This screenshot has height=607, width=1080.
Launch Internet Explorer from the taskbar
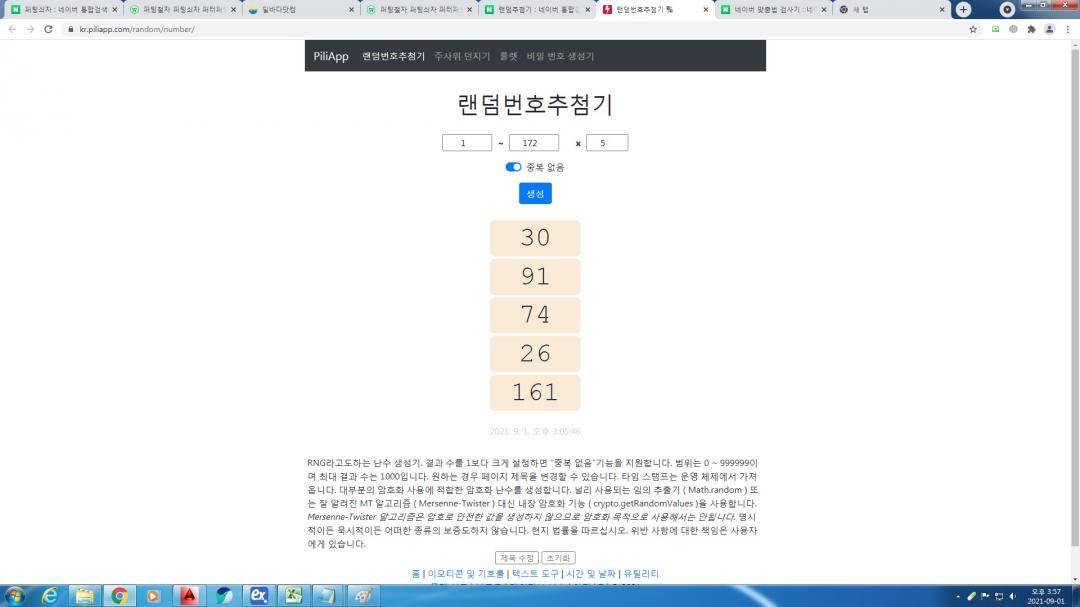point(50,595)
